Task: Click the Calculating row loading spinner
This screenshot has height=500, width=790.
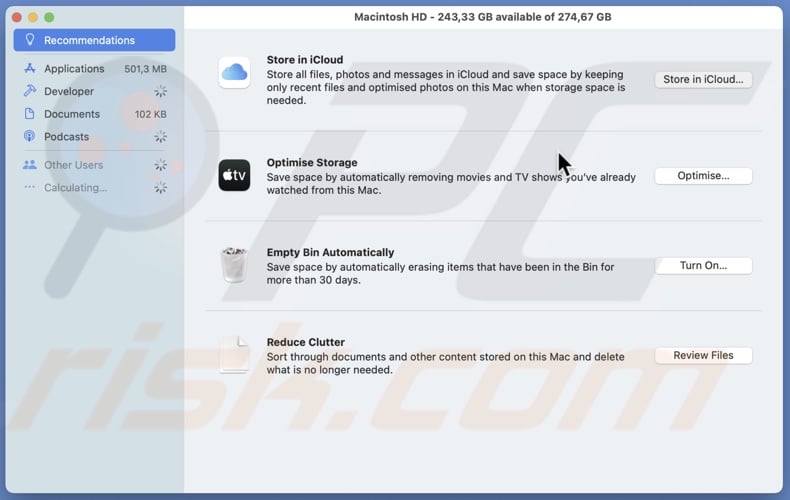Action: tap(160, 188)
